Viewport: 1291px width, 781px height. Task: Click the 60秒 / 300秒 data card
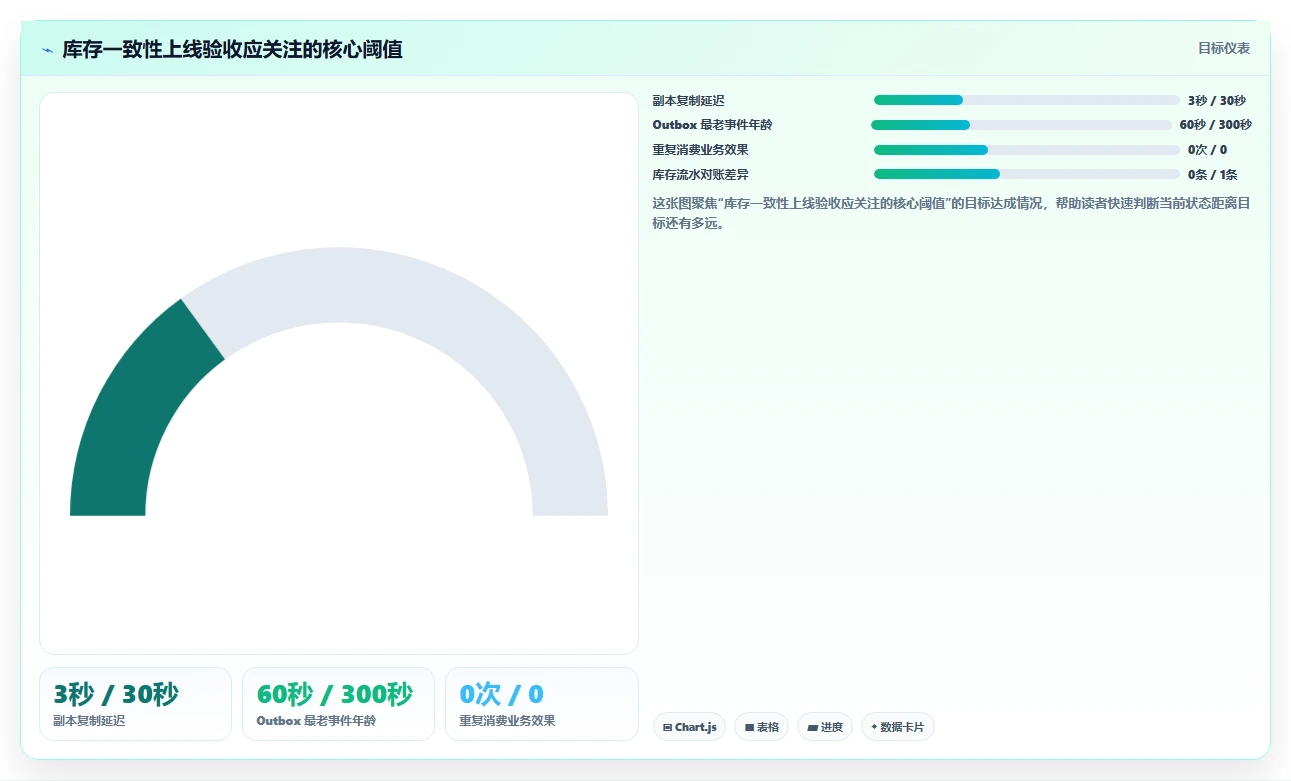click(338, 704)
